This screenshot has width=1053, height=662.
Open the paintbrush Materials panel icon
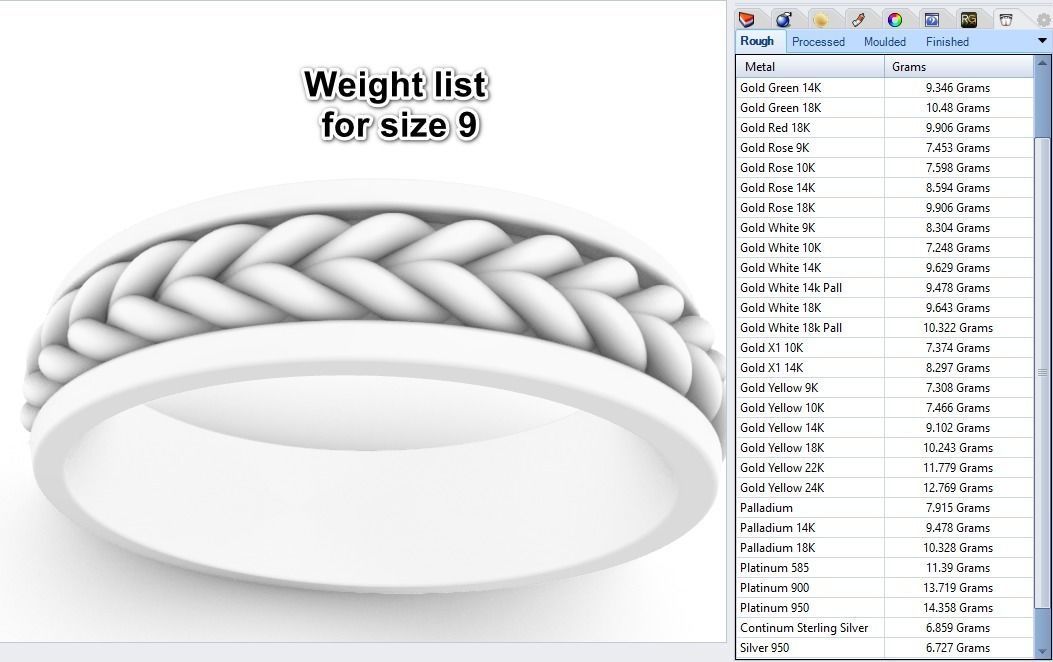coord(858,19)
